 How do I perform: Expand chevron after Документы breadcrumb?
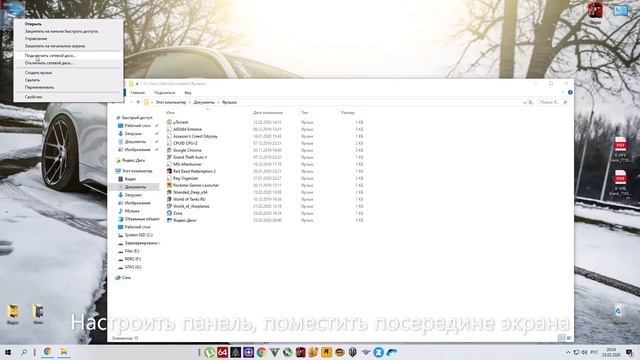click(218, 102)
